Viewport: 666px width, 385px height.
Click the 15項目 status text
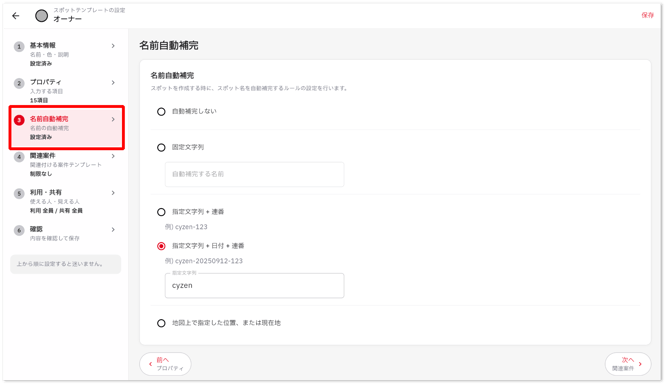click(39, 101)
